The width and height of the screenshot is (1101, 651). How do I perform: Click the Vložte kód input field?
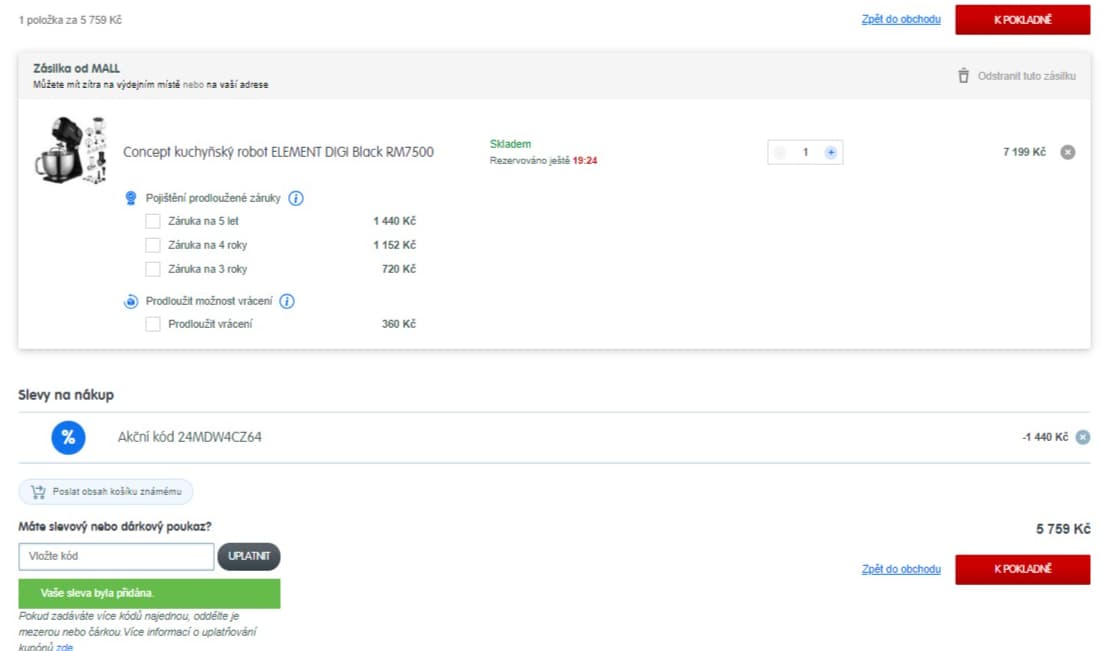(116, 556)
